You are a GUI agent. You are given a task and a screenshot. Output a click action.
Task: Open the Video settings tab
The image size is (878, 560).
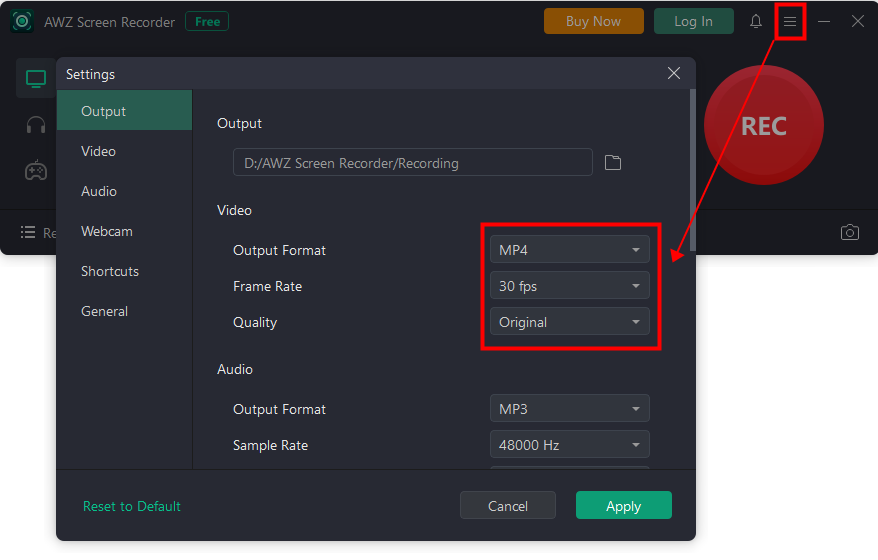(124, 151)
